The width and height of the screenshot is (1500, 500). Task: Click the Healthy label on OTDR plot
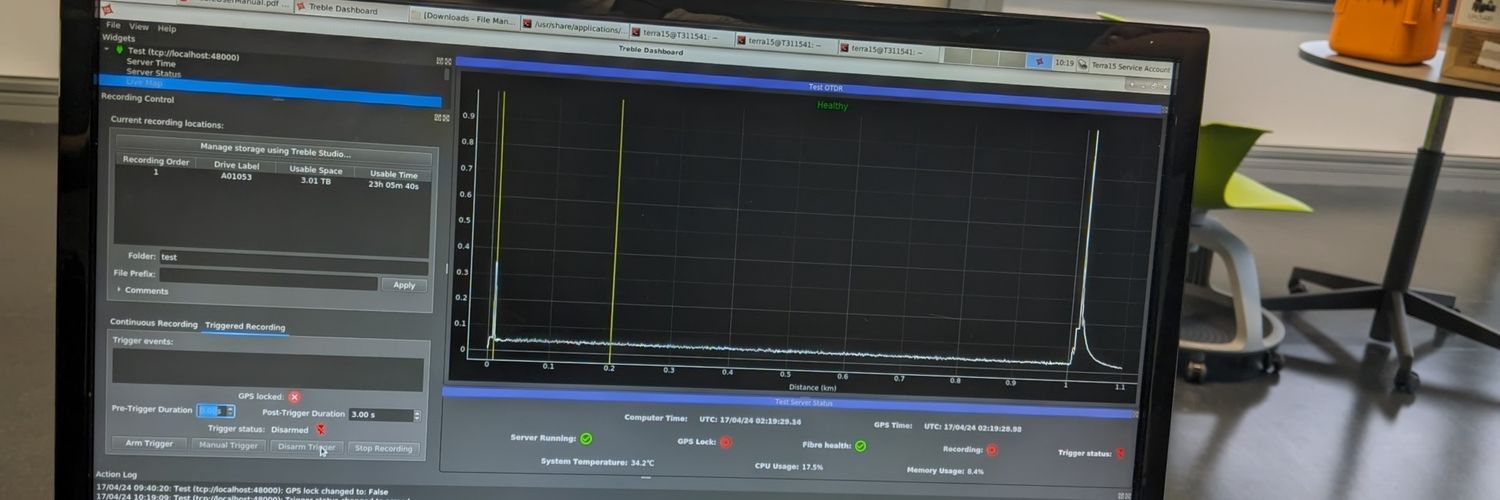click(x=832, y=104)
